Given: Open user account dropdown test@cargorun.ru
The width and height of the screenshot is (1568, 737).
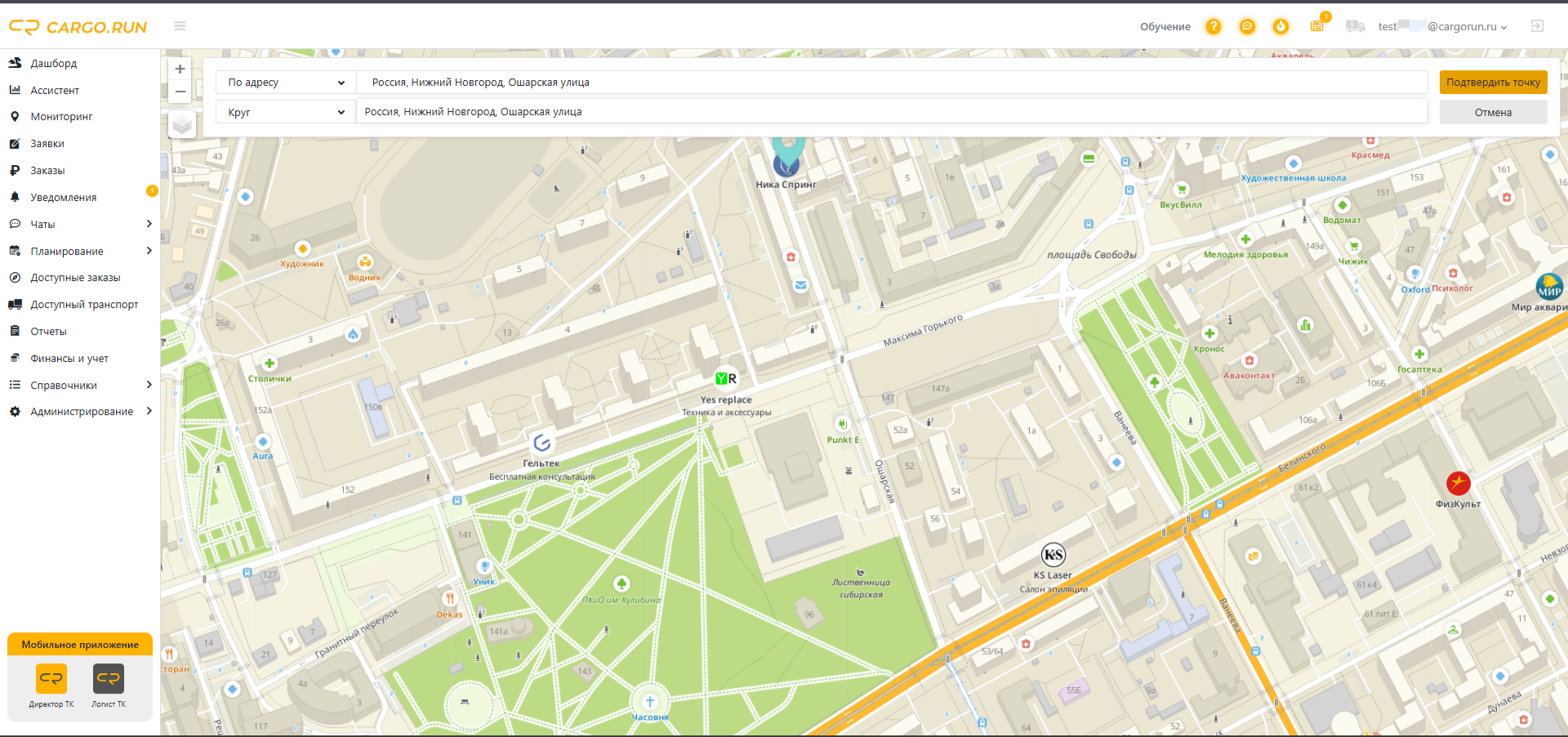Looking at the screenshot, I should pyautogui.click(x=1442, y=26).
